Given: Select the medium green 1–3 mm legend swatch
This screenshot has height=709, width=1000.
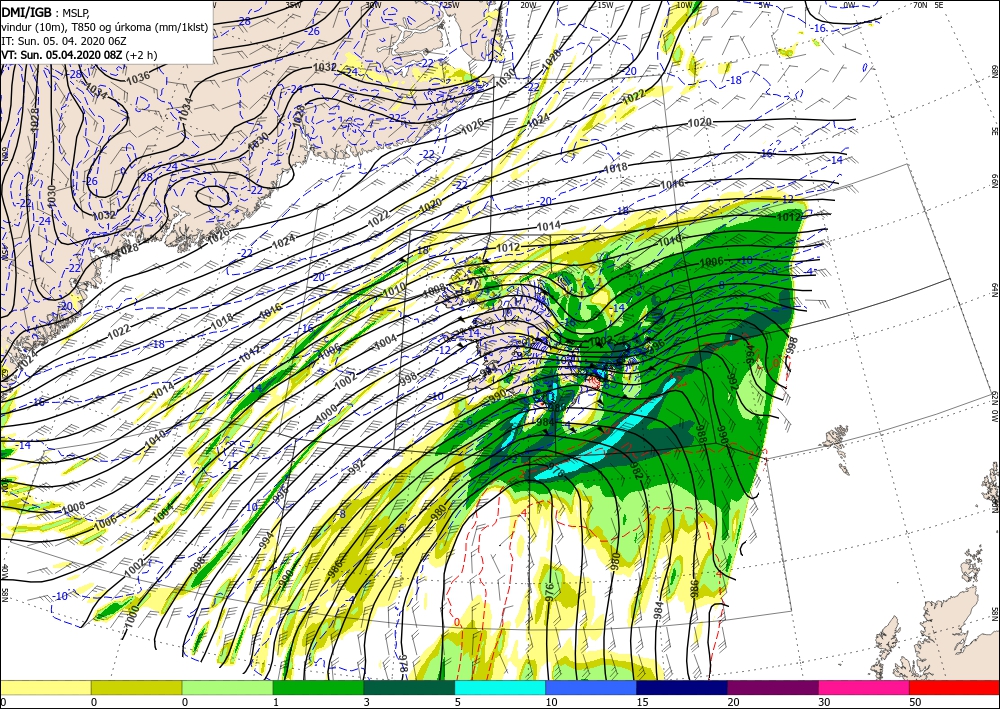Looking at the screenshot, I should pos(318,687).
